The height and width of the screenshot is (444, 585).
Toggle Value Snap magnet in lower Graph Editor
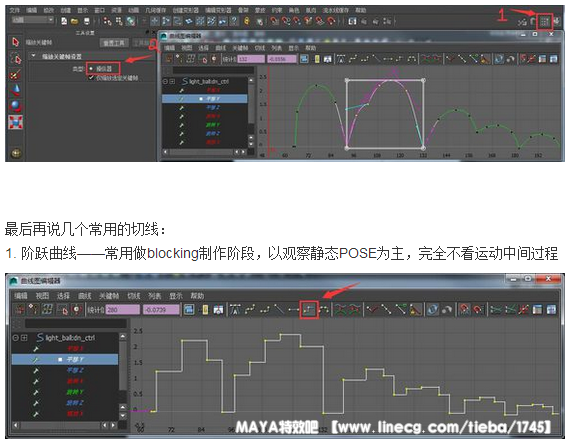click(478, 309)
